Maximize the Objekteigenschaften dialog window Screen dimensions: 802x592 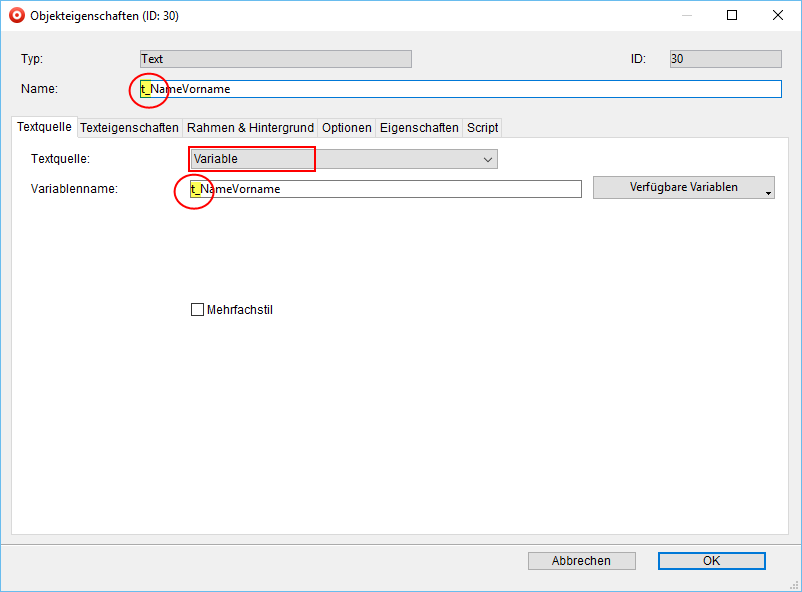tap(732, 16)
